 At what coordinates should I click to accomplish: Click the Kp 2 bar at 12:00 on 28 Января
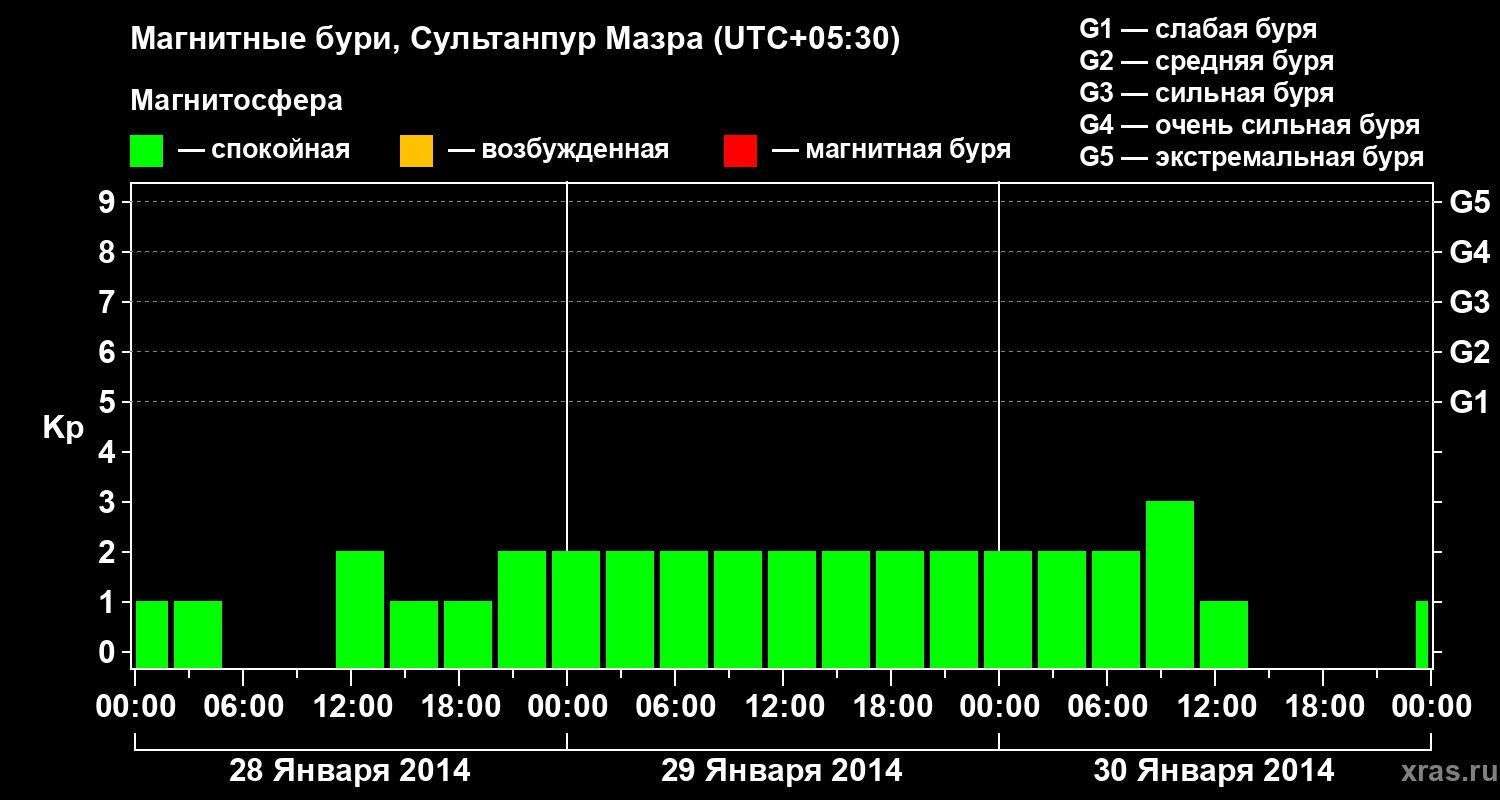(360, 609)
